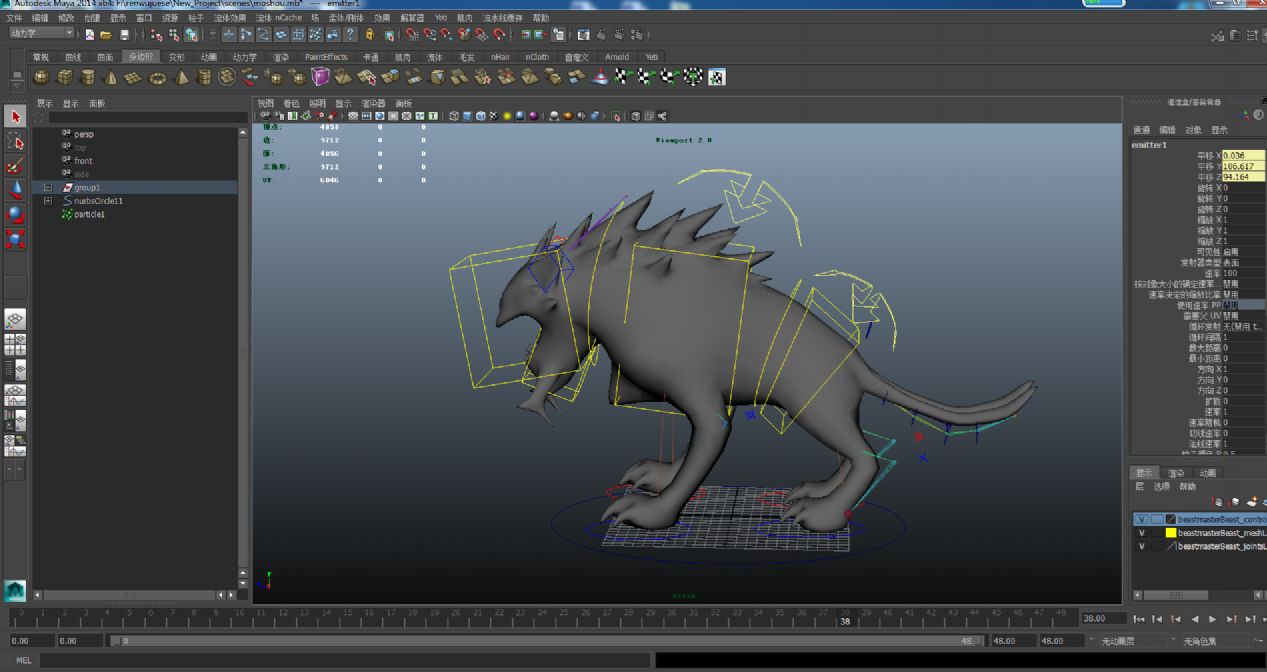Open the 粒子 menu

(194, 18)
